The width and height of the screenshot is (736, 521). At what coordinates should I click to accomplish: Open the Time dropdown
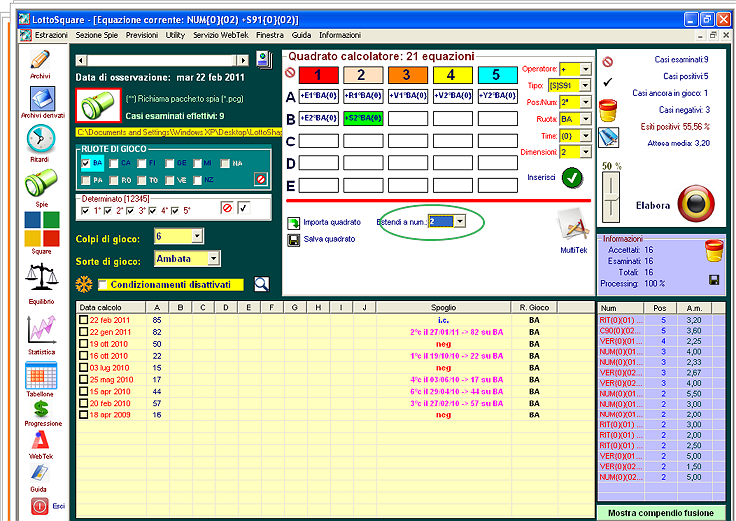[585, 136]
